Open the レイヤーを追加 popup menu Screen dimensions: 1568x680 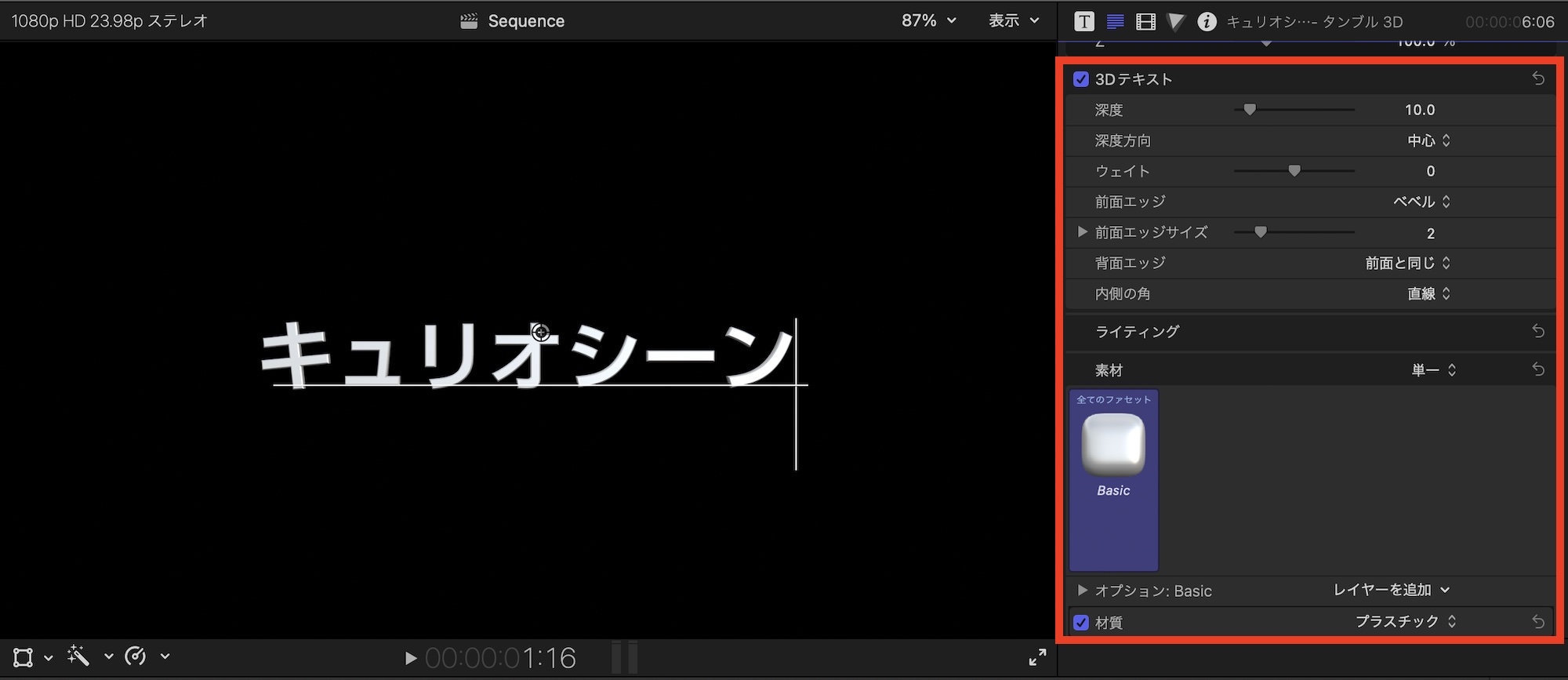coord(1392,590)
